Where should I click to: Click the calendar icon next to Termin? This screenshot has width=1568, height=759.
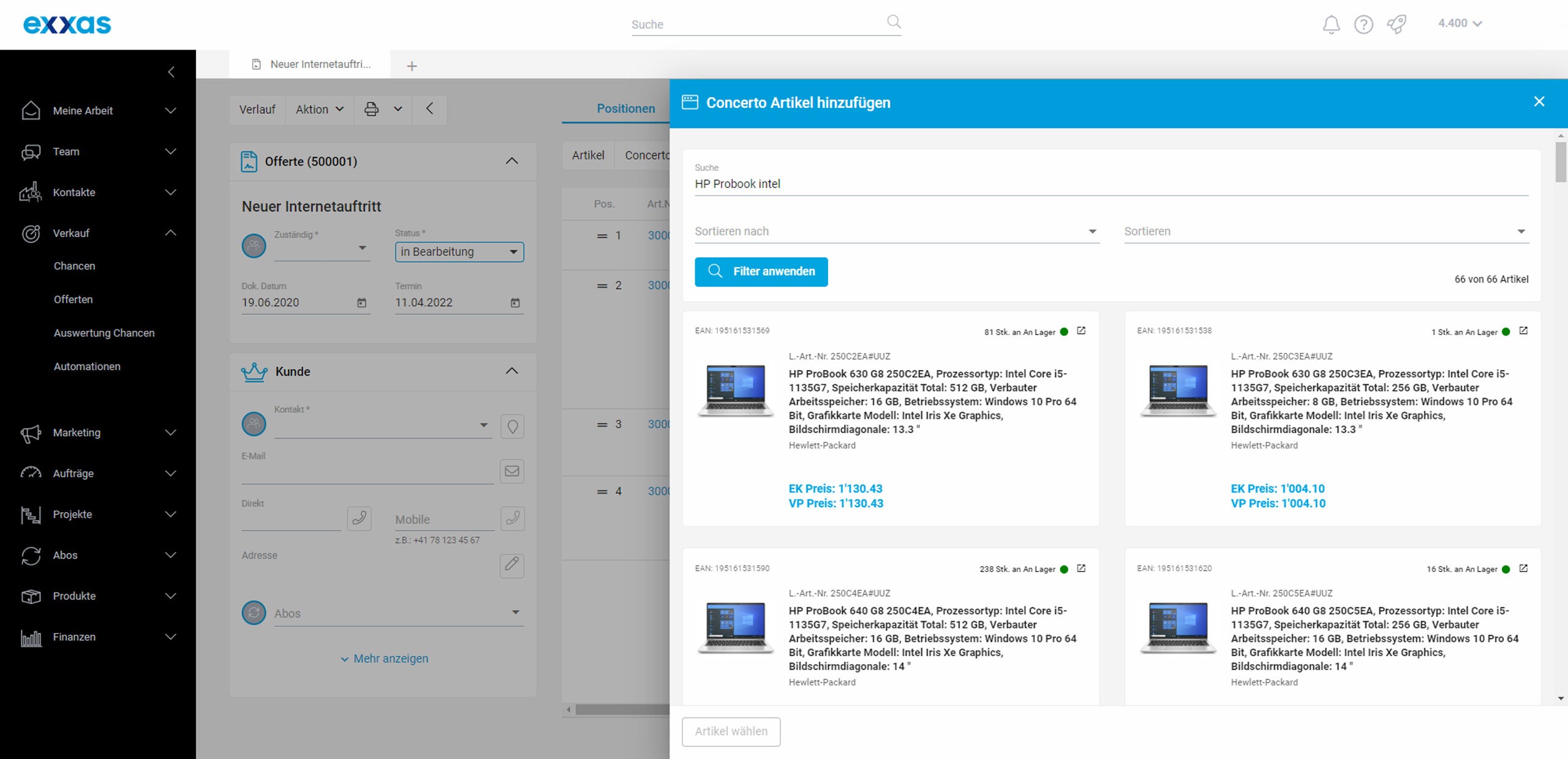click(514, 302)
